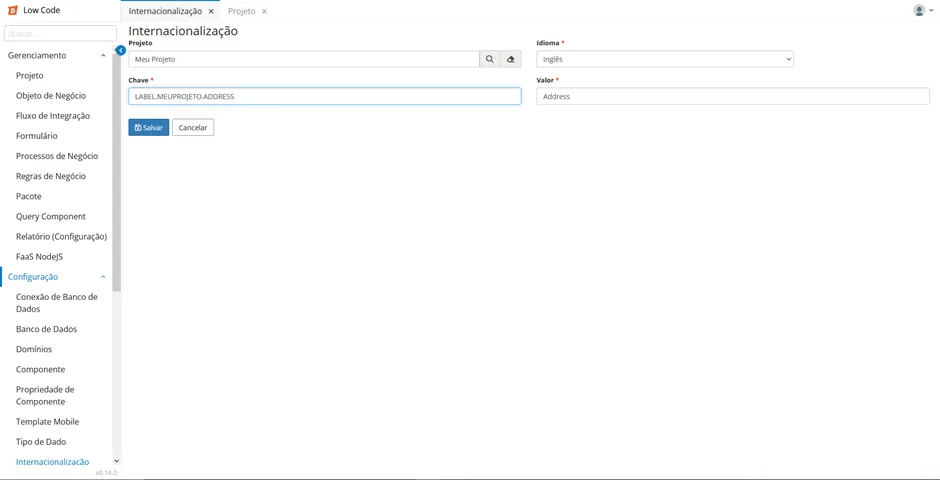Open Conexão de Banco de Dados item

click(56, 303)
